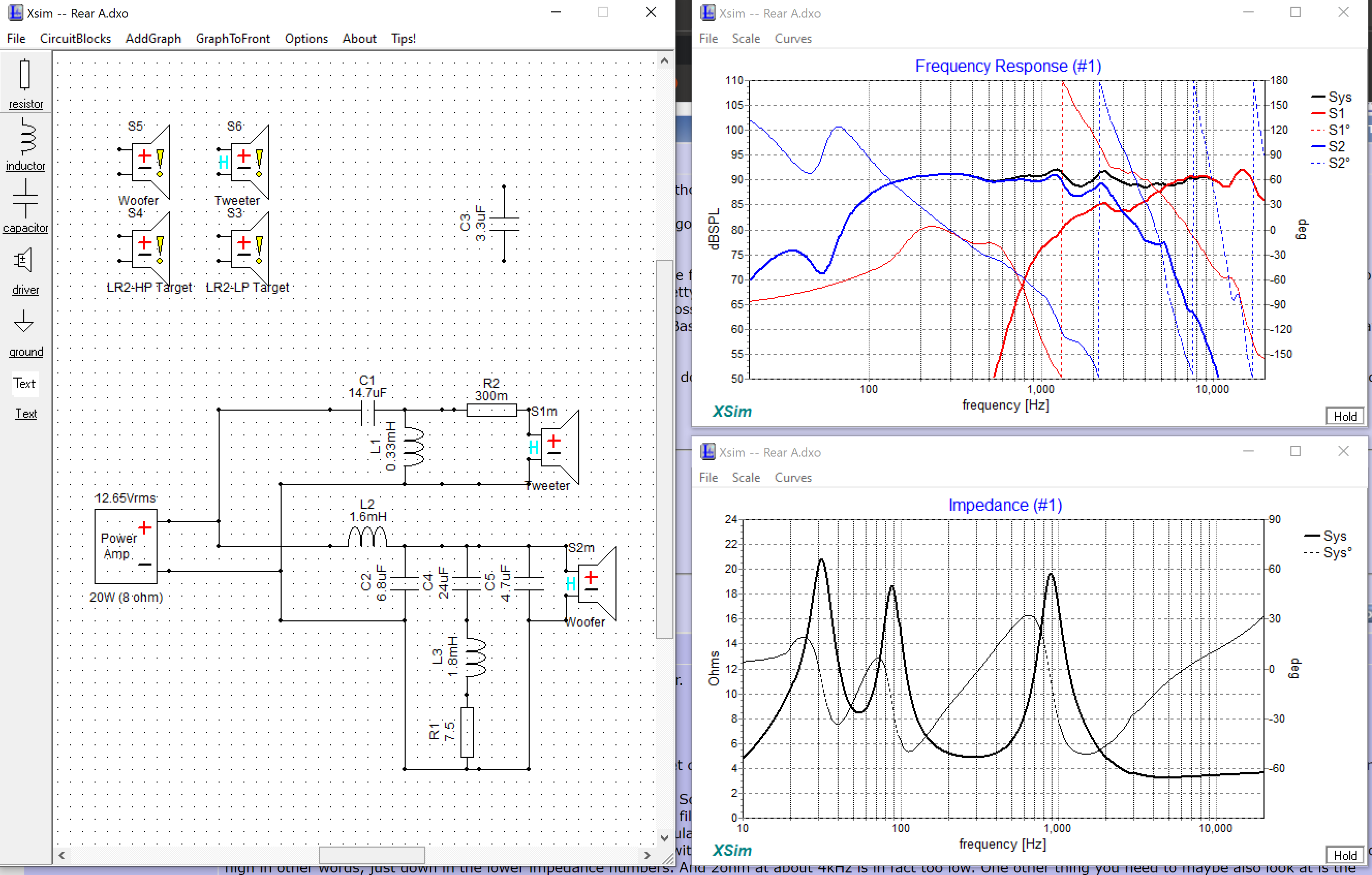Image resolution: width=1372 pixels, height=875 pixels.
Task: Click the 12.65Vrms amp label
Action: pyautogui.click(x=126, y=498)
